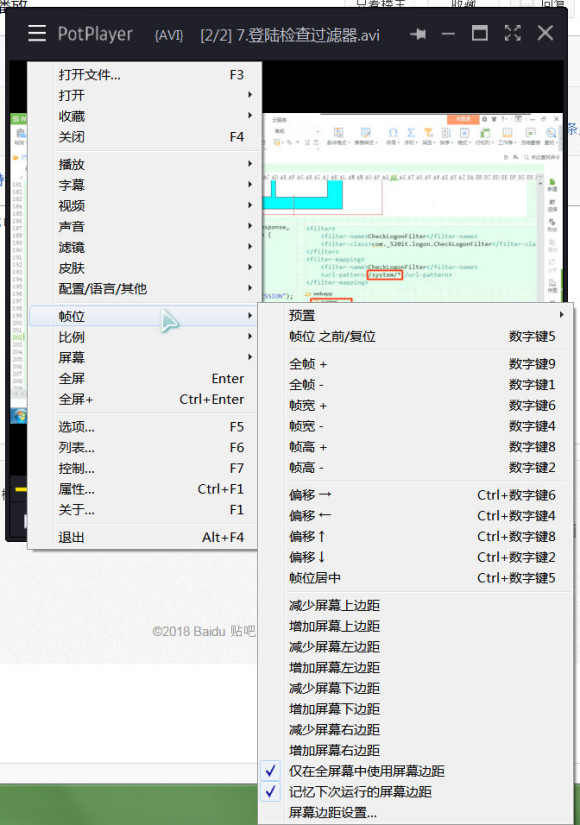Image resolution: width=580 pixels, height=825 pixels.
Task: Click the minimize icon in PotPlayer title bar
Action: click(x=448, y=34)
